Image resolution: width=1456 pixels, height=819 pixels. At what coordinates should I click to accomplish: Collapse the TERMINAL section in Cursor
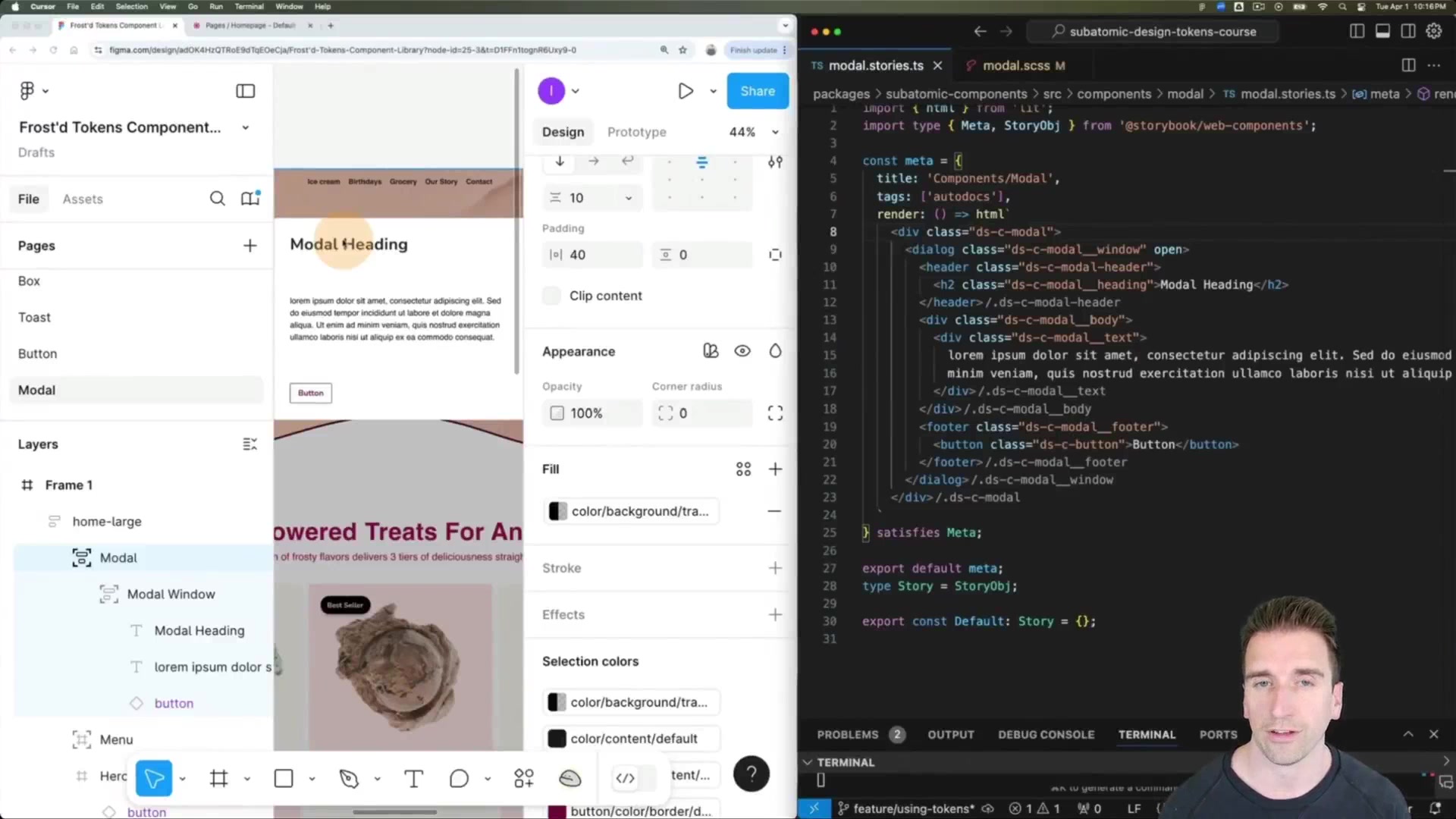pos(808,762)
